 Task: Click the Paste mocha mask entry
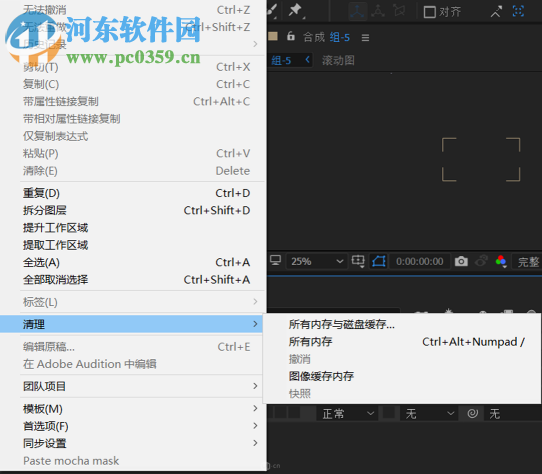tap(133, 461)
